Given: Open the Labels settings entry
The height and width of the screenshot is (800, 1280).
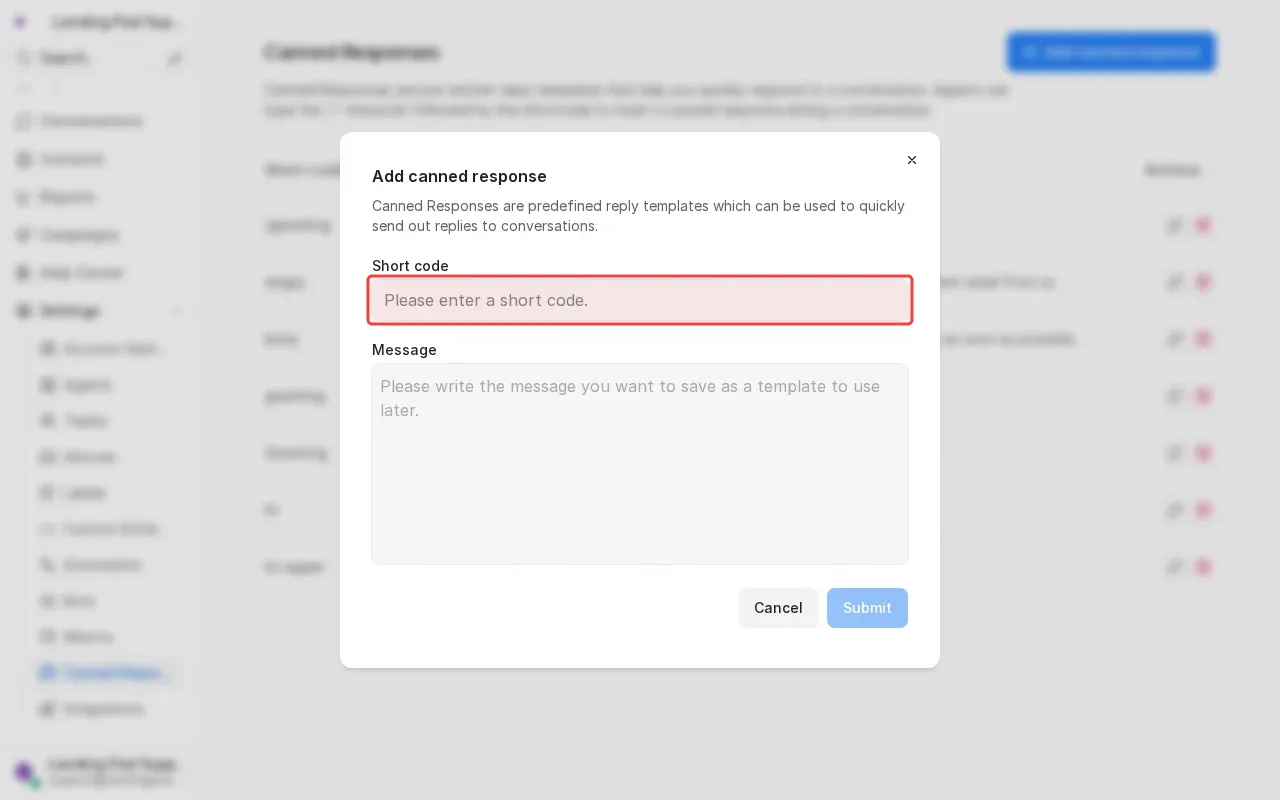Looking at the screenshot, I should click(x=84, y=493).
